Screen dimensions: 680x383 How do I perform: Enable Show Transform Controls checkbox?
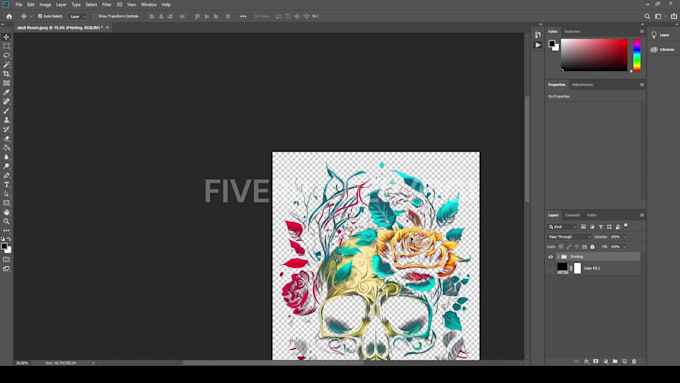(x=95, y=16)
